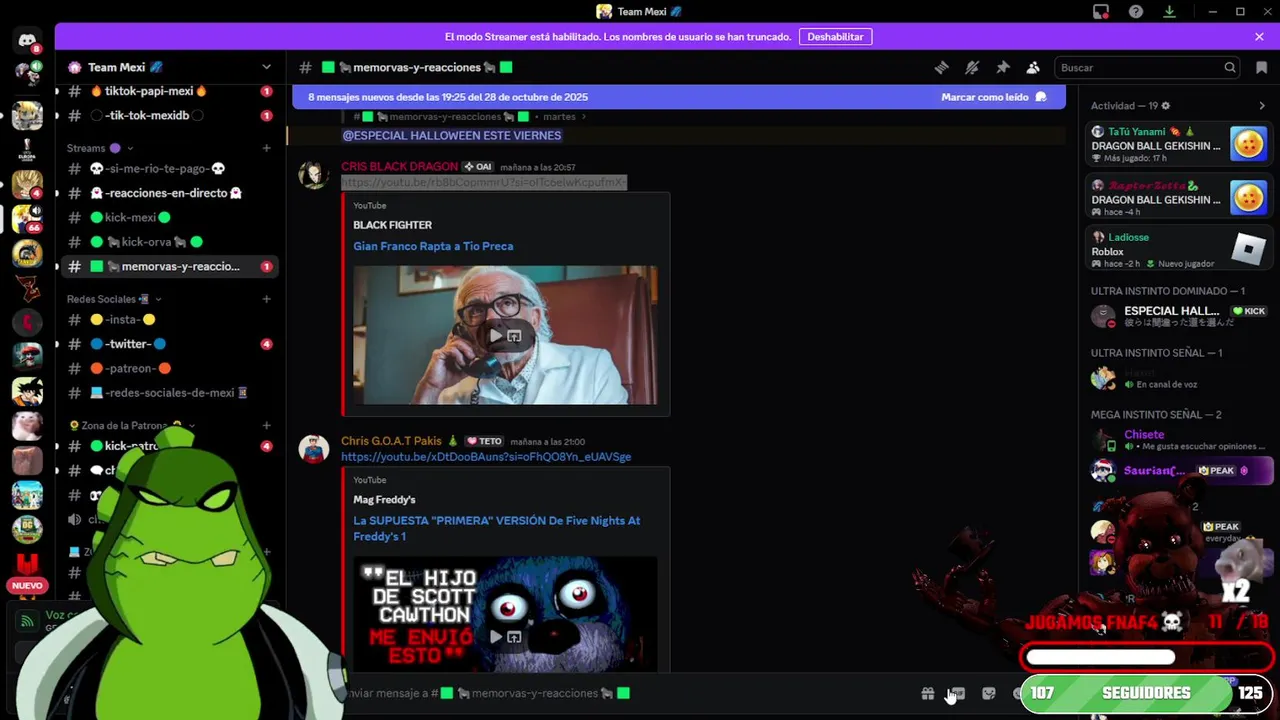This screenshot has height=720, width=1280.
Task: Open CRIS BLACK DRAGON user avatar
Action: coord(314,174)
